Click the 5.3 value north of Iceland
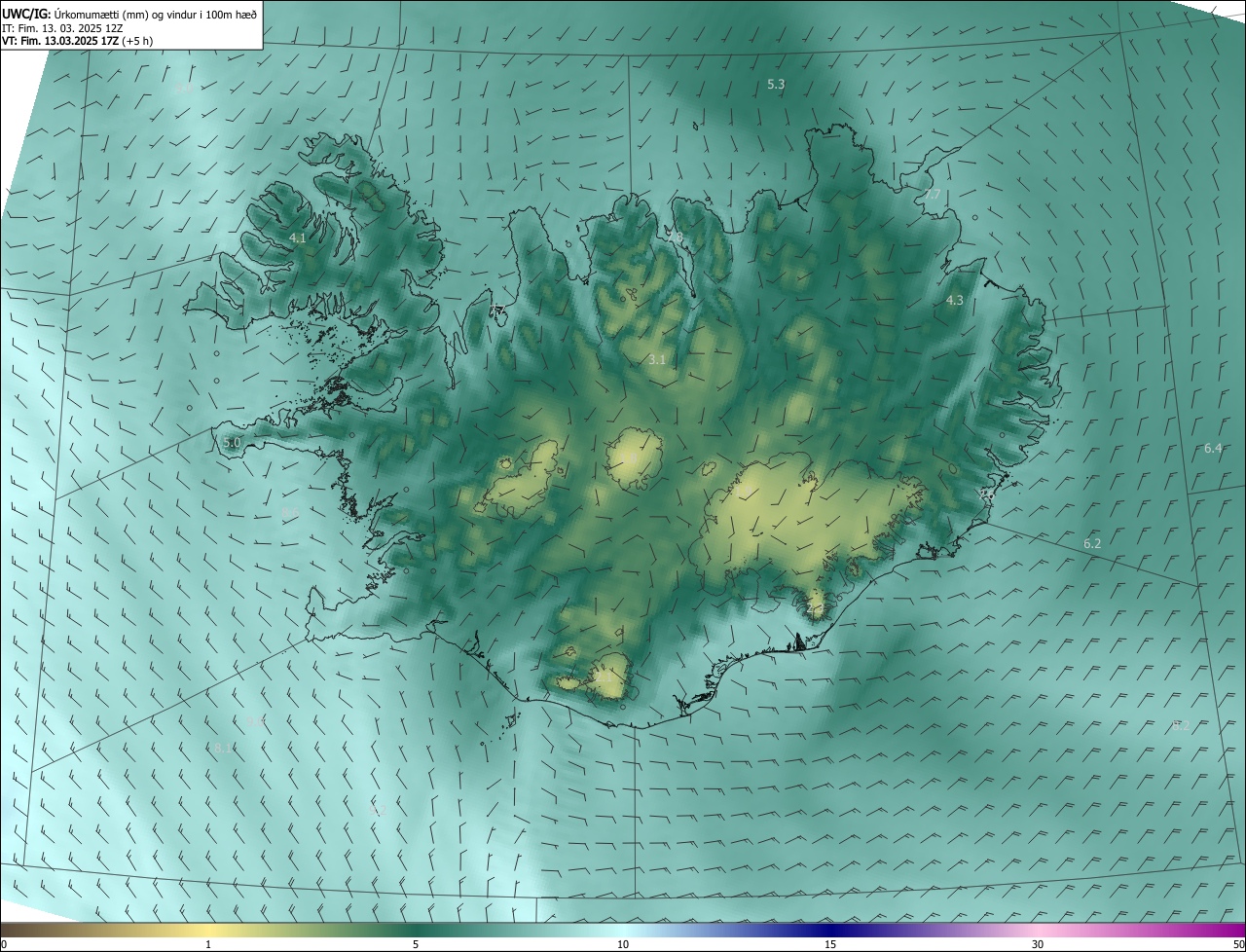Viewport: 1246px width, 952px height. click(776, 85)
